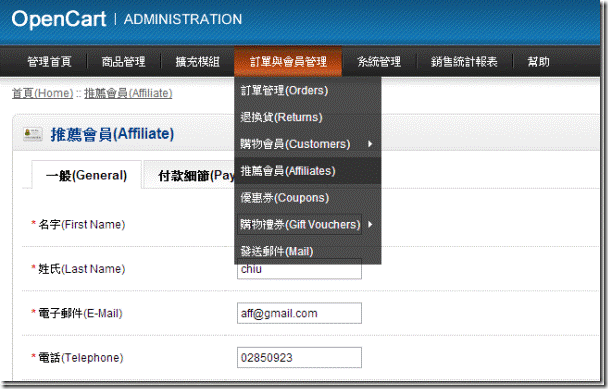Viewport: 608px width, 389px height.
Task: Click the Telephone input field
Action: pos(299,357)
